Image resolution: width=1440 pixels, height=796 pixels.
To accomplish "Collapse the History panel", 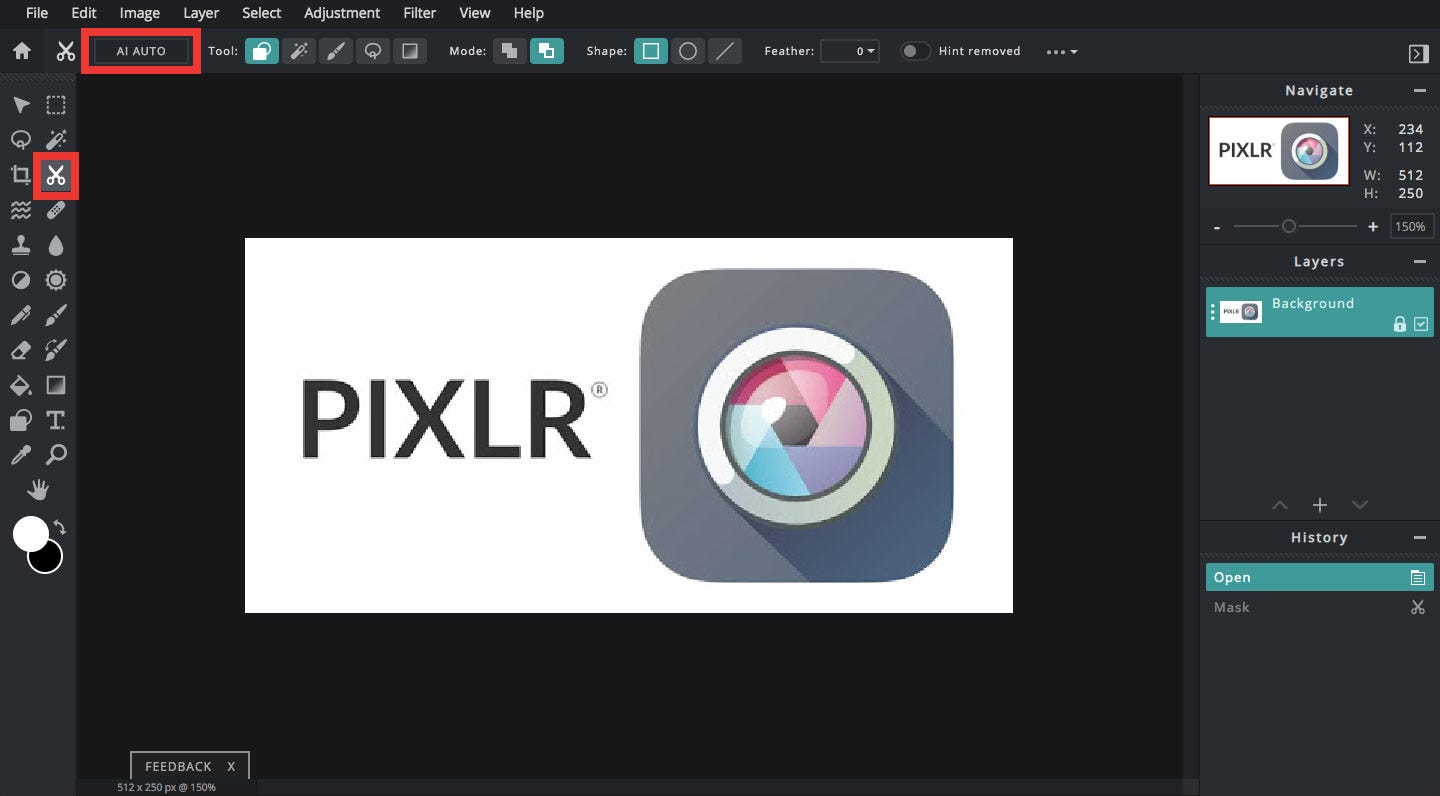I will click(x=1419, y=537).
